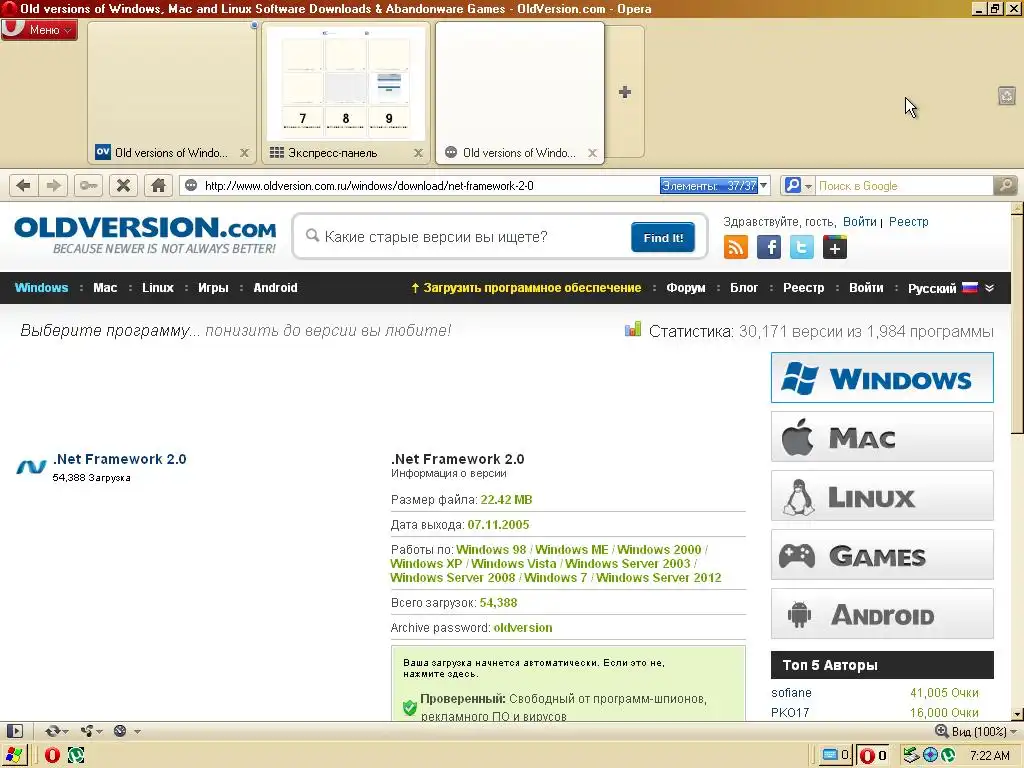The width and height of the screenshot is (1024, 768).
Task: Click the Linux category banner
Action: coord(882,496)
